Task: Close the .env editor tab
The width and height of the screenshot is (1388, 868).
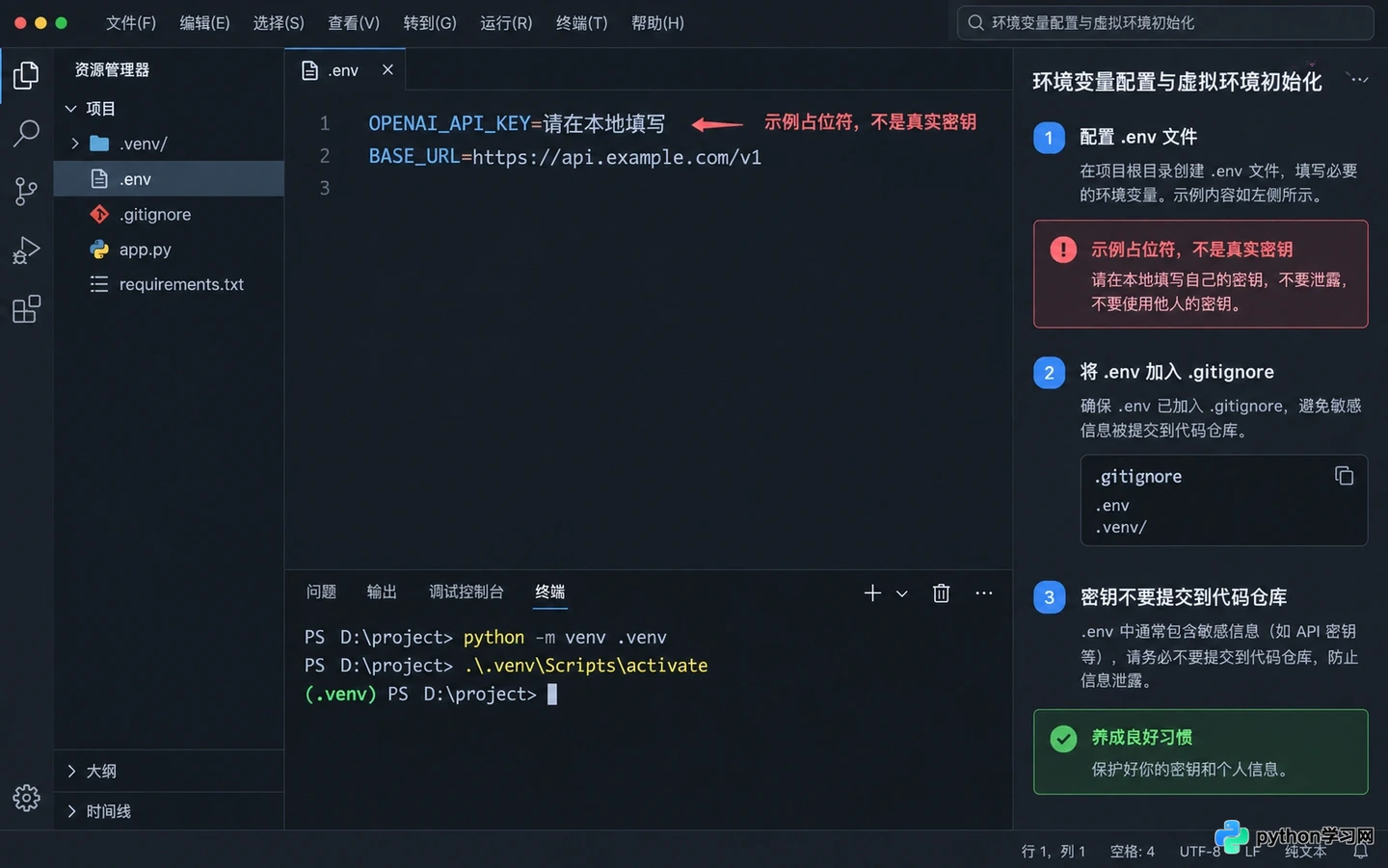Action: (x=387, y=69)
